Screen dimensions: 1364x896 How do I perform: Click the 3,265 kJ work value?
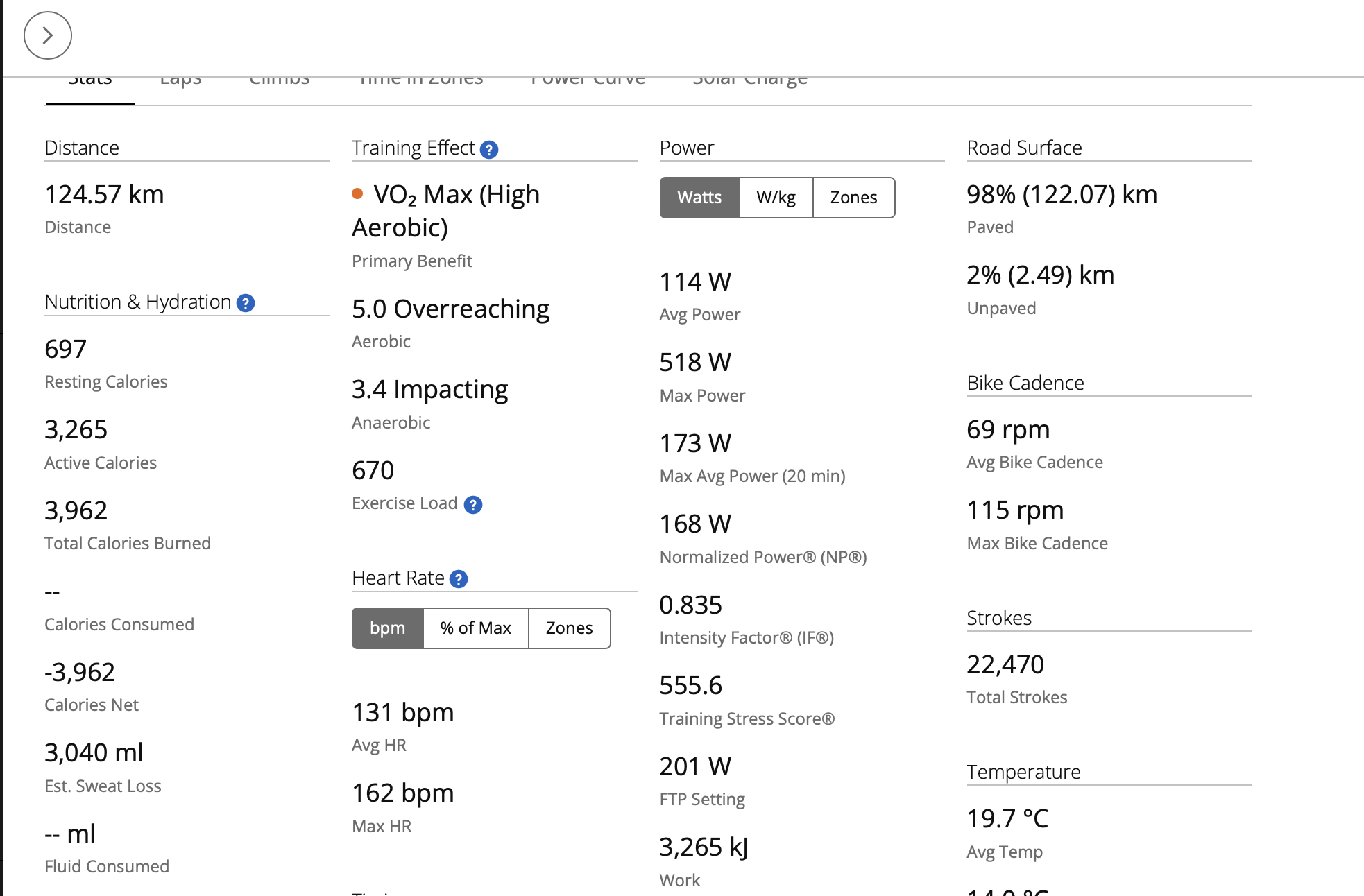tap(704, 847)
